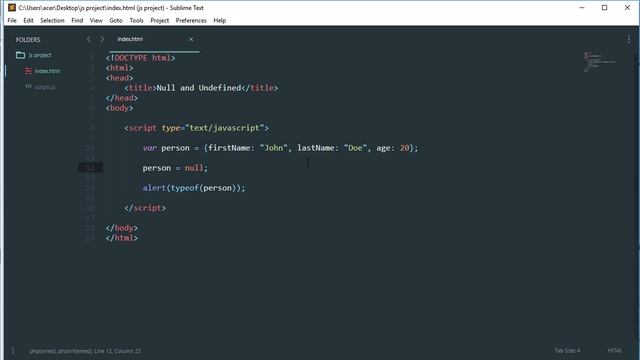
Task: Open the HTML syntax selector
Action: click(x=615, y=351)
